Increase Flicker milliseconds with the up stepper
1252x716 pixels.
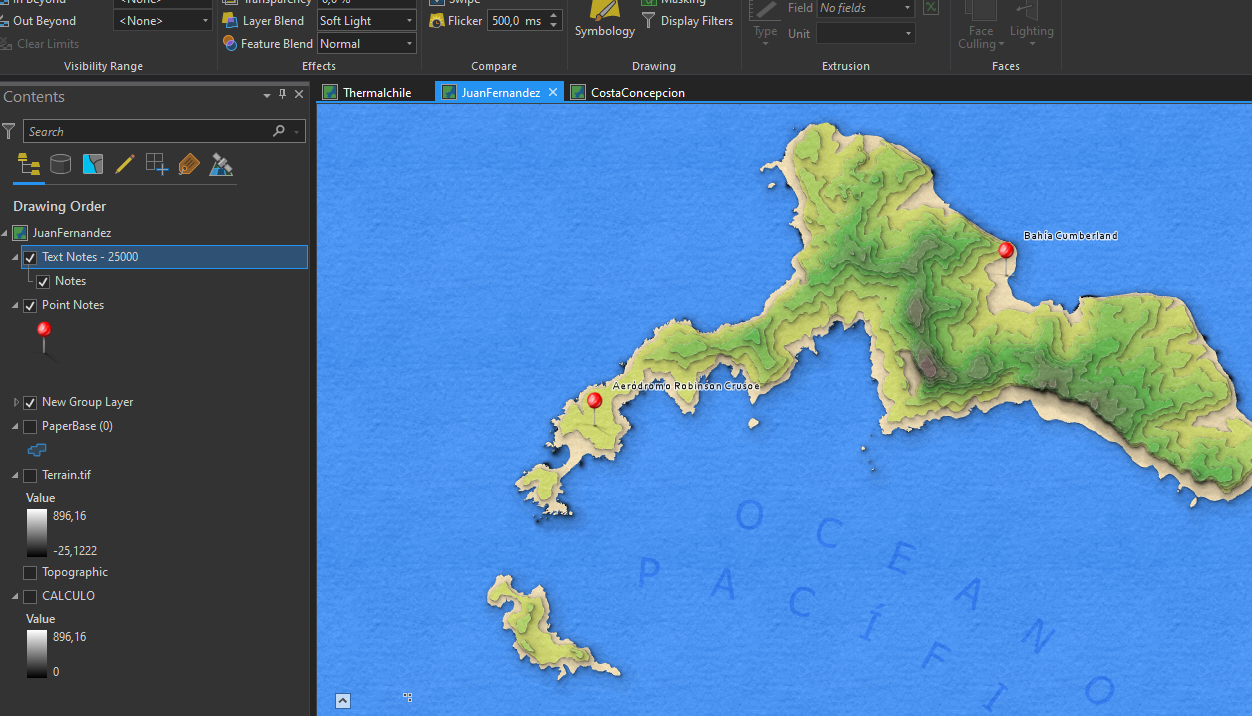pos(553,15)
